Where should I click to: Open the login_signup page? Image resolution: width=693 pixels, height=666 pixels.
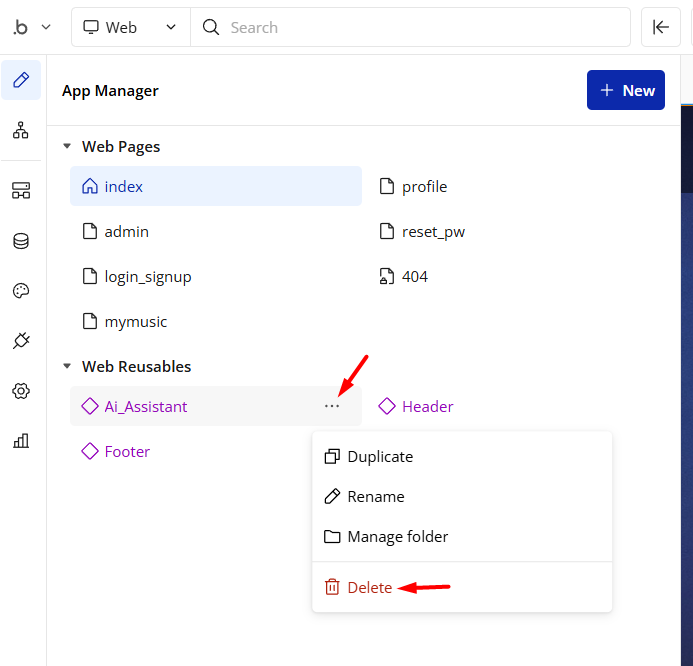pyautogui.click(x=147, y=277)
